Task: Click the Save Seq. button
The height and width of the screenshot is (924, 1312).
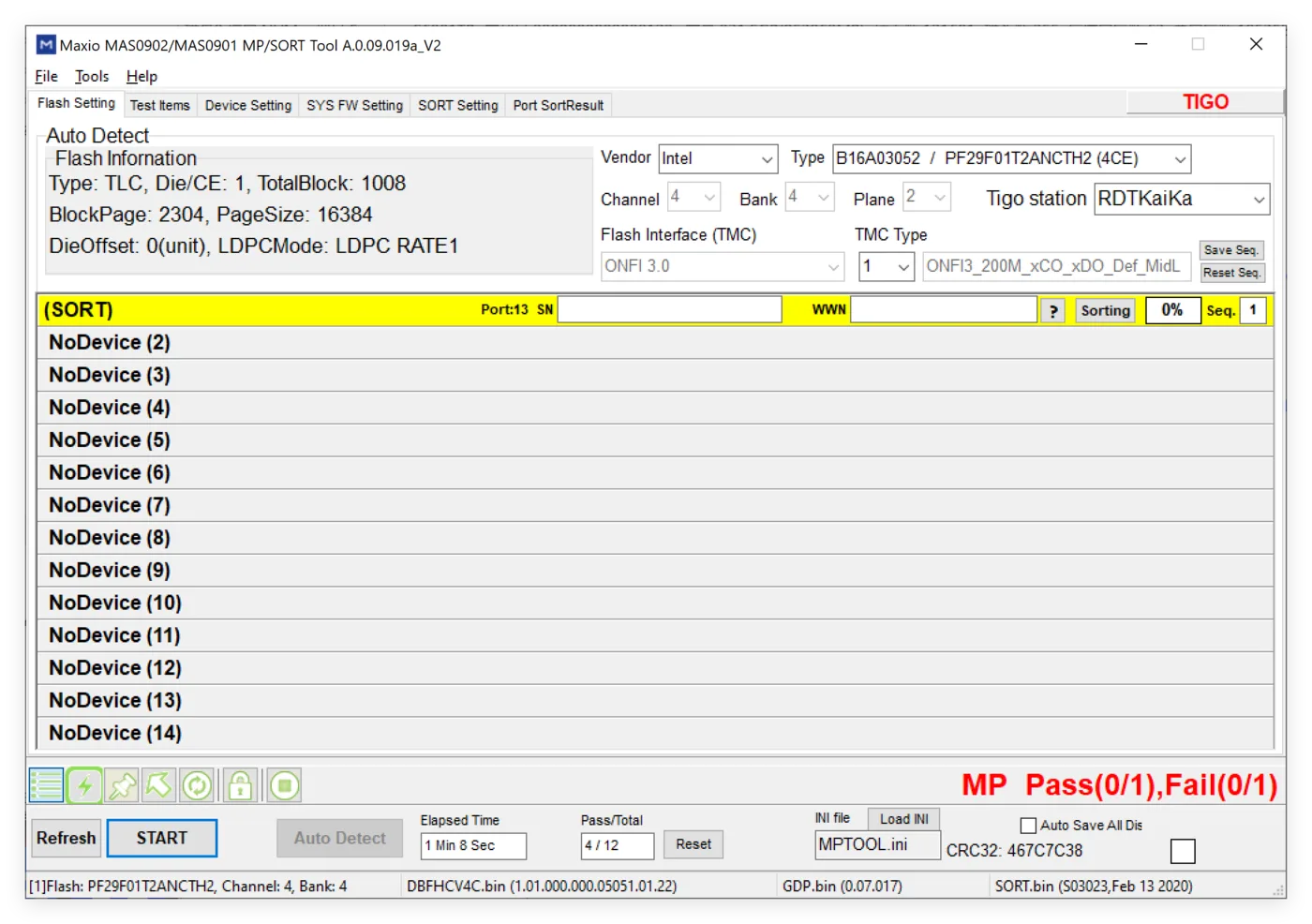Action: [x=1231, y=250]
